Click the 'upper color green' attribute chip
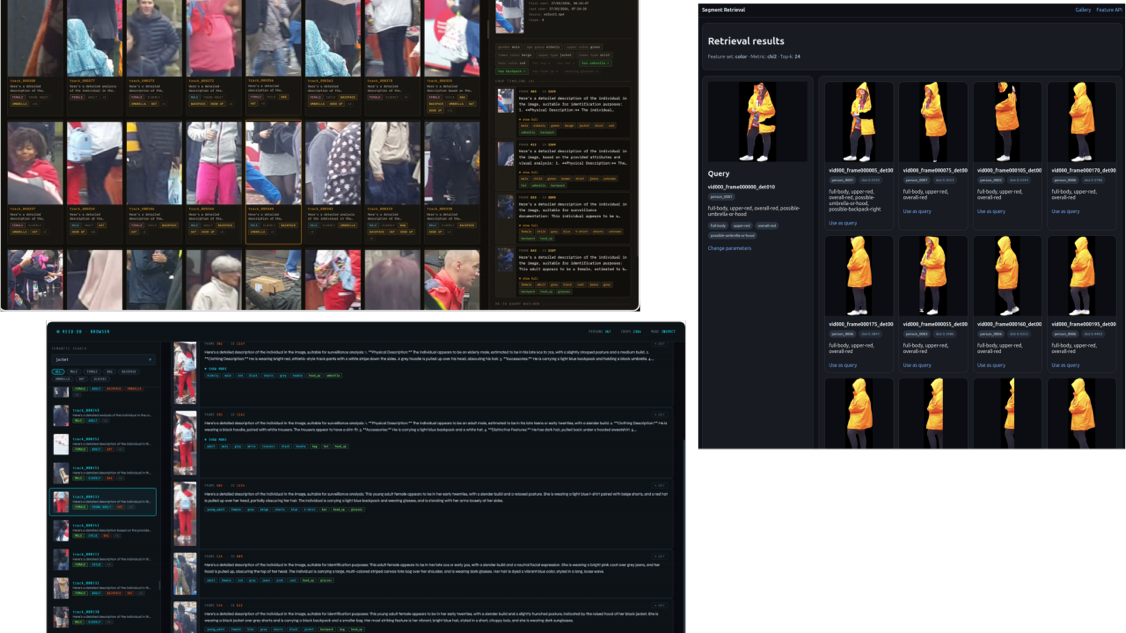The image size is (1126, 633). coord(583,47)
